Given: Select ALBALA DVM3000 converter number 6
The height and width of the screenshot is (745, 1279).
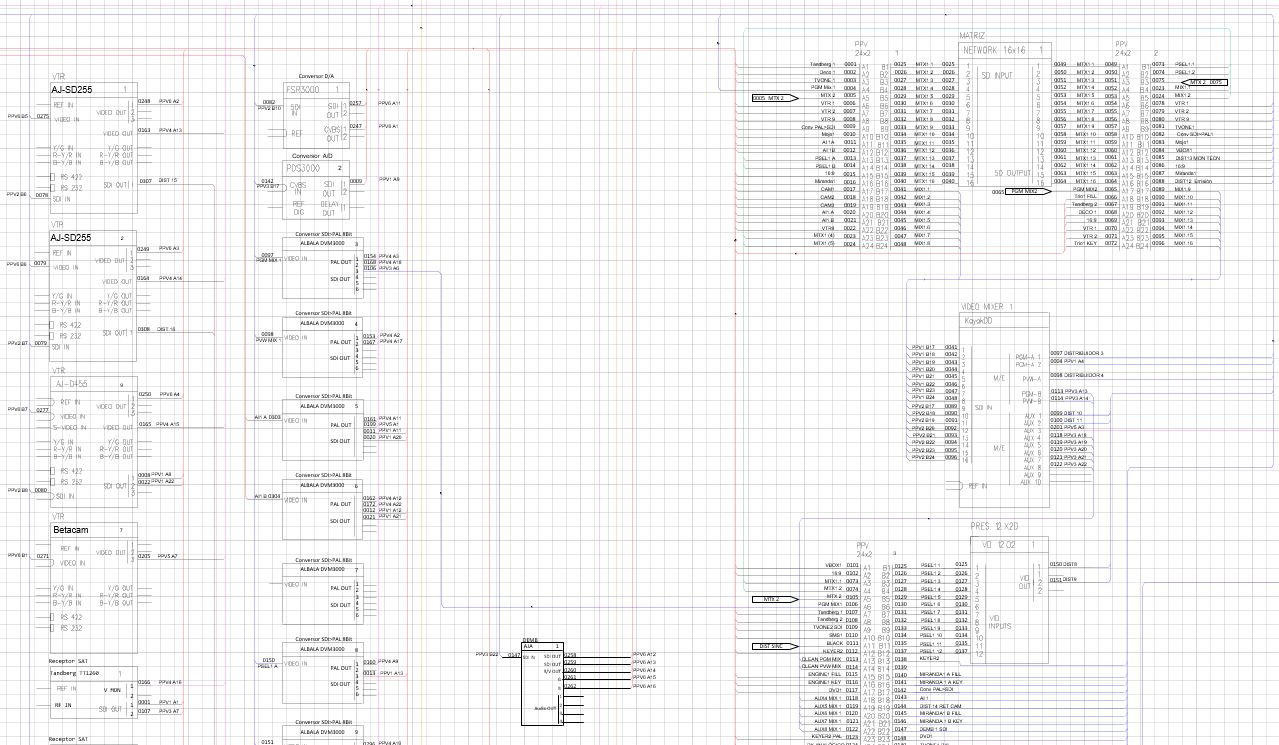Looking at the screenshot, I should [x=322, y=486].
